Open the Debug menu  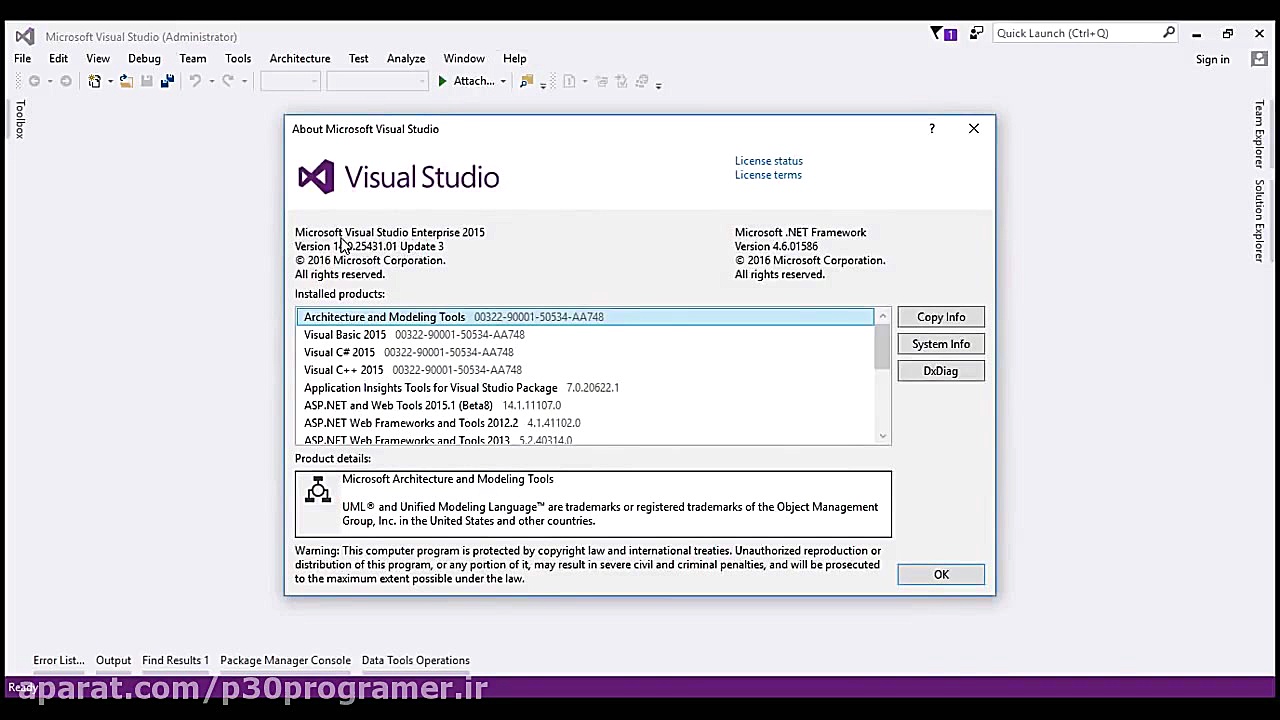pyautogui.click(x=144, y=58)
